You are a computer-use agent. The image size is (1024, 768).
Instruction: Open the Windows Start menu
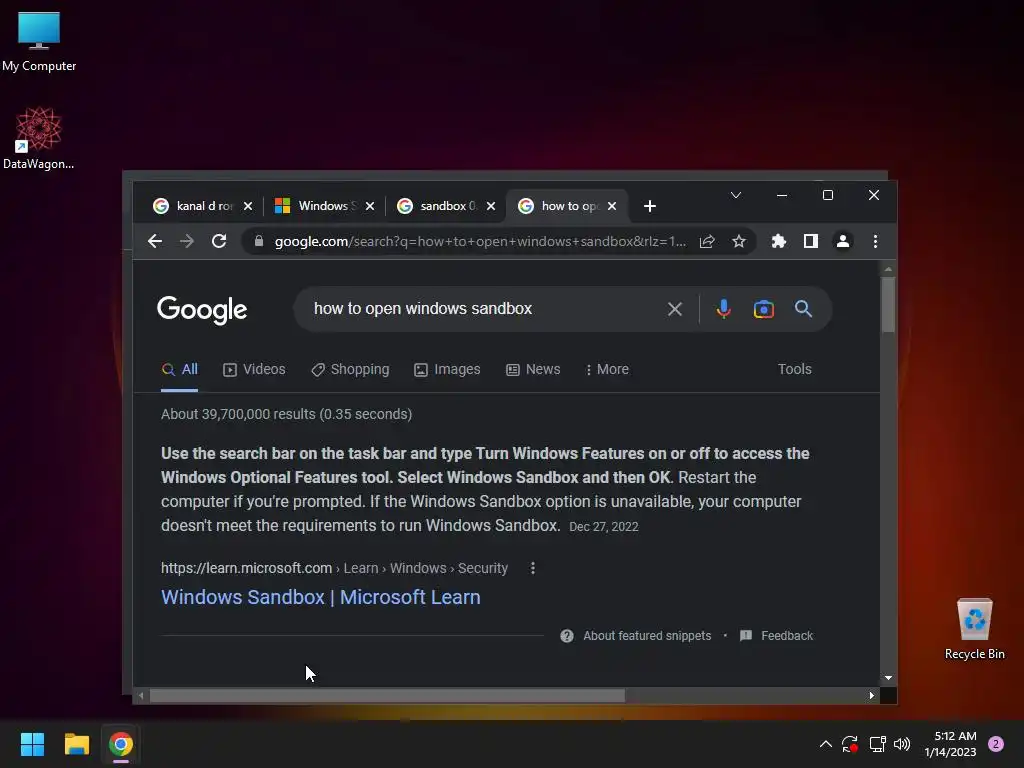(x=32, y=744)
